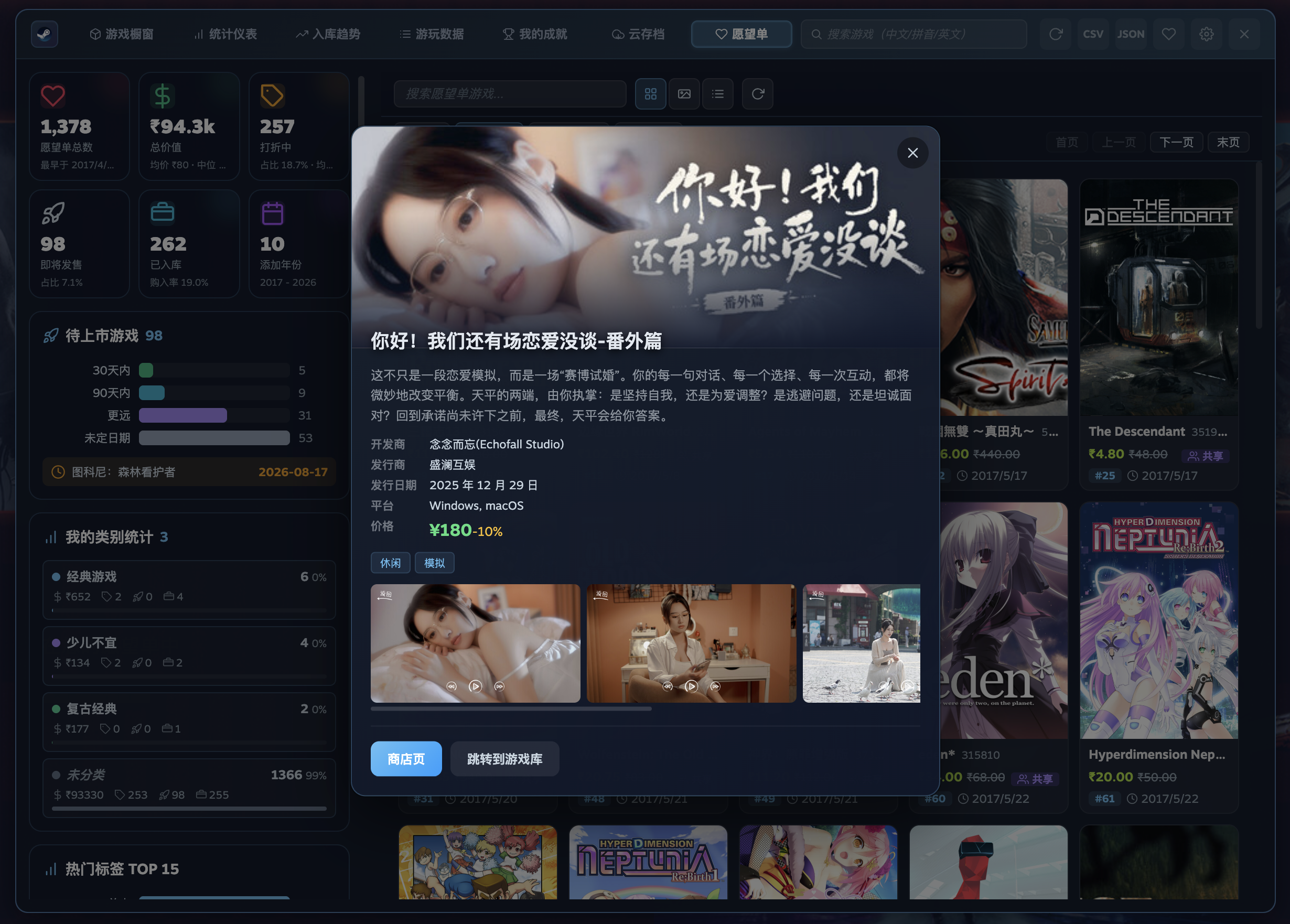Open the settings gear icon

[x=1207, y=34]
